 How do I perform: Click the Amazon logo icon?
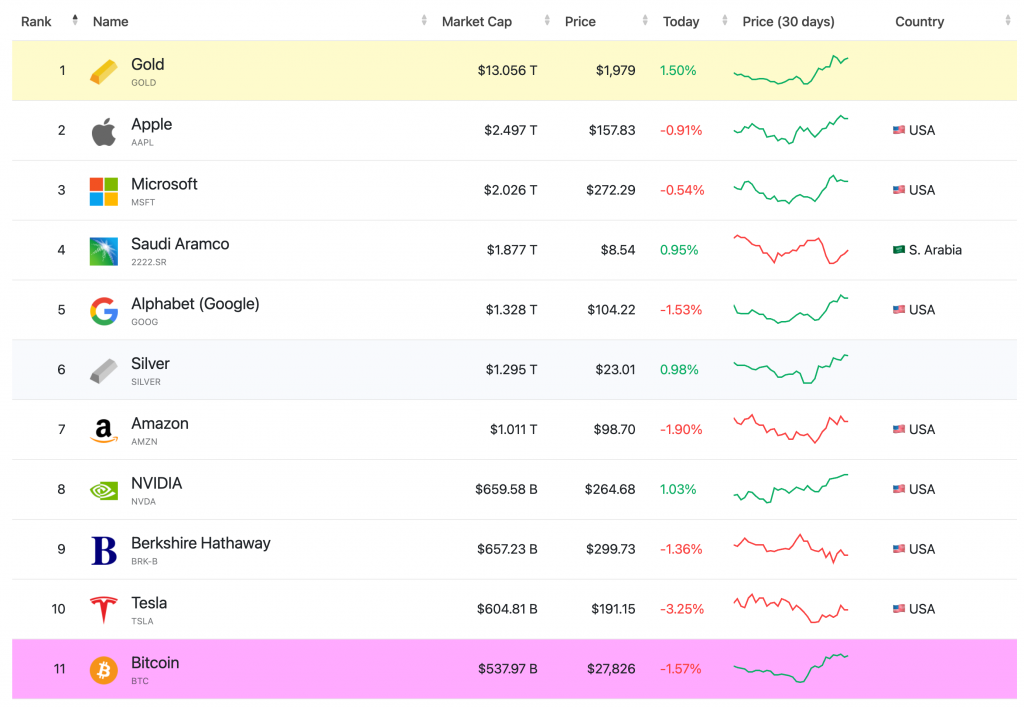coord(104,431)
